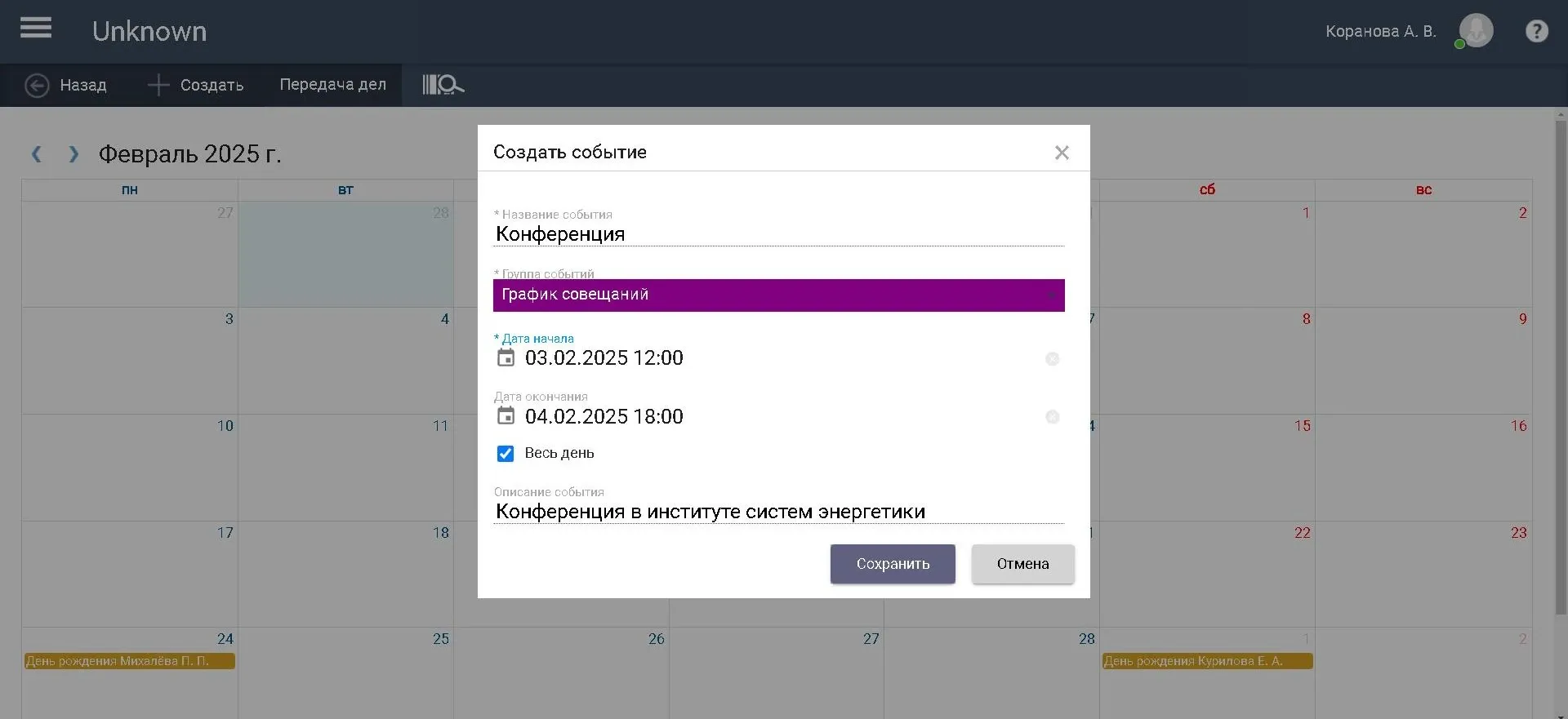Close the "Создать событие" dialog

pos(1061,153)
